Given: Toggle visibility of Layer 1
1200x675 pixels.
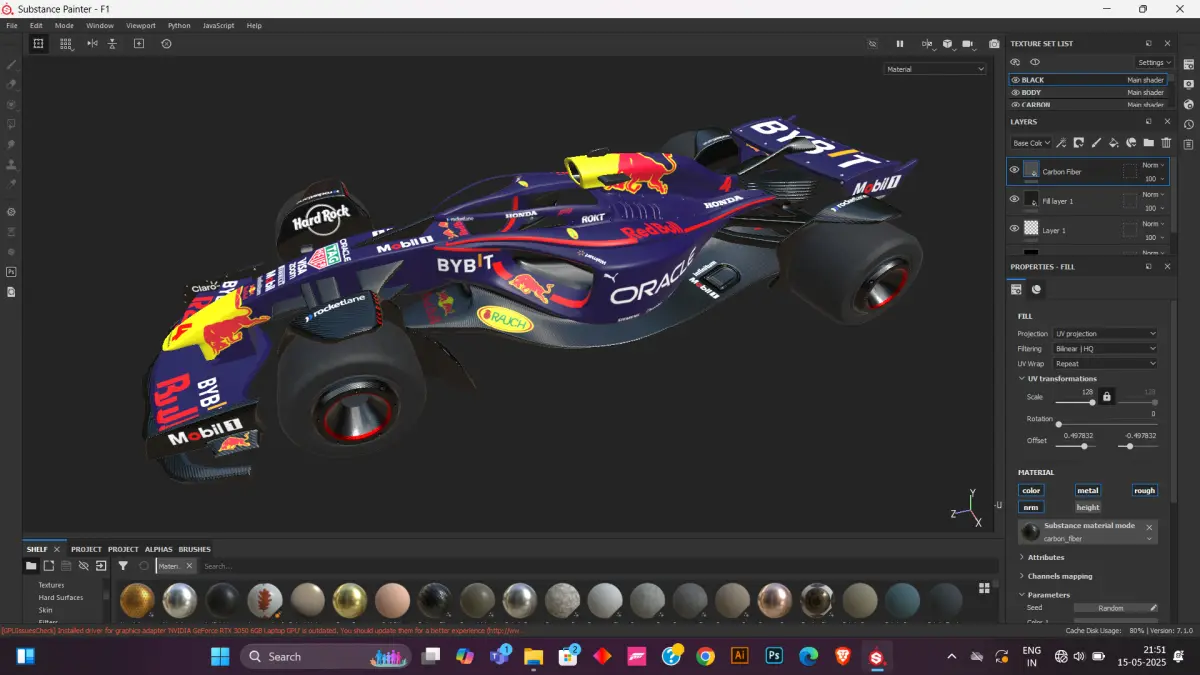Looking at the screenshot, I should (1014, 228).
